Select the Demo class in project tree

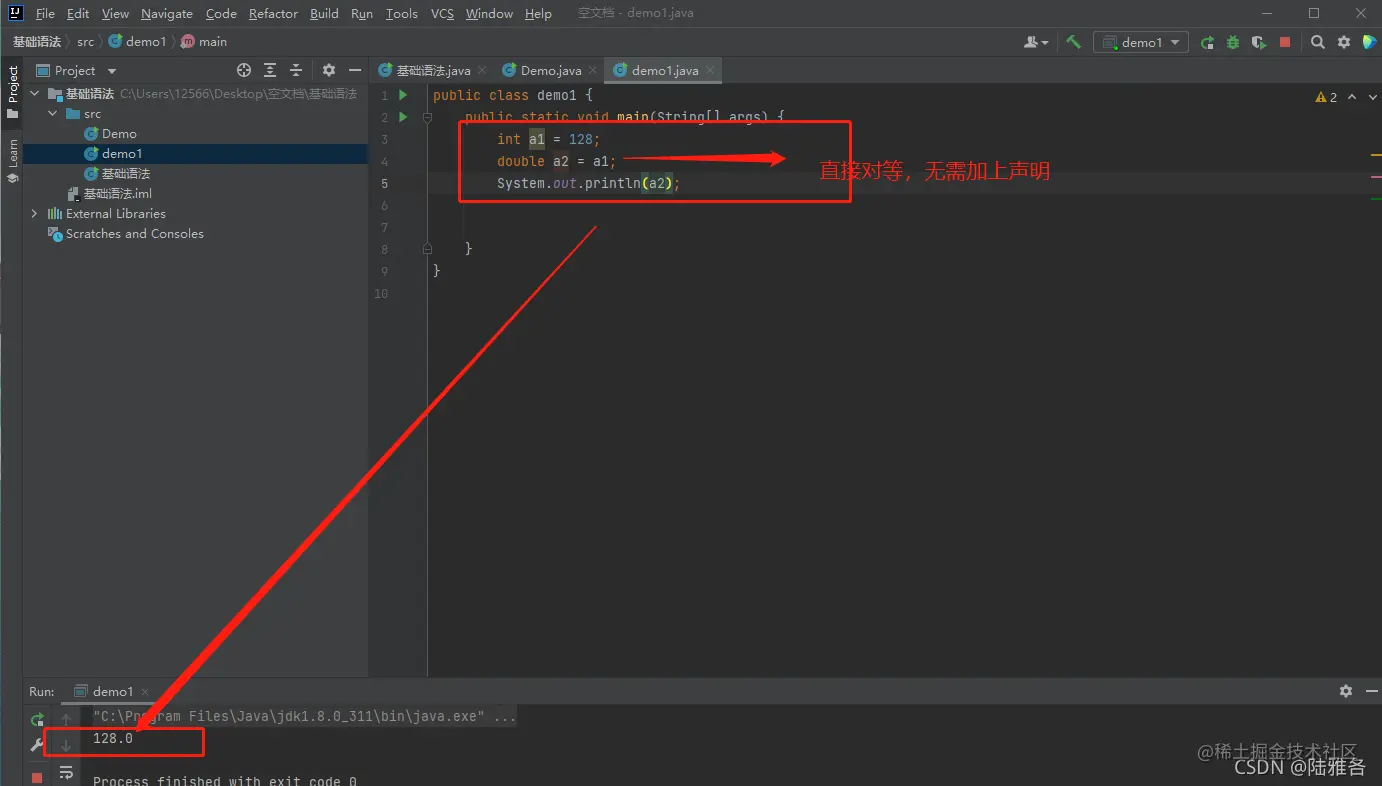pos(110,133)
